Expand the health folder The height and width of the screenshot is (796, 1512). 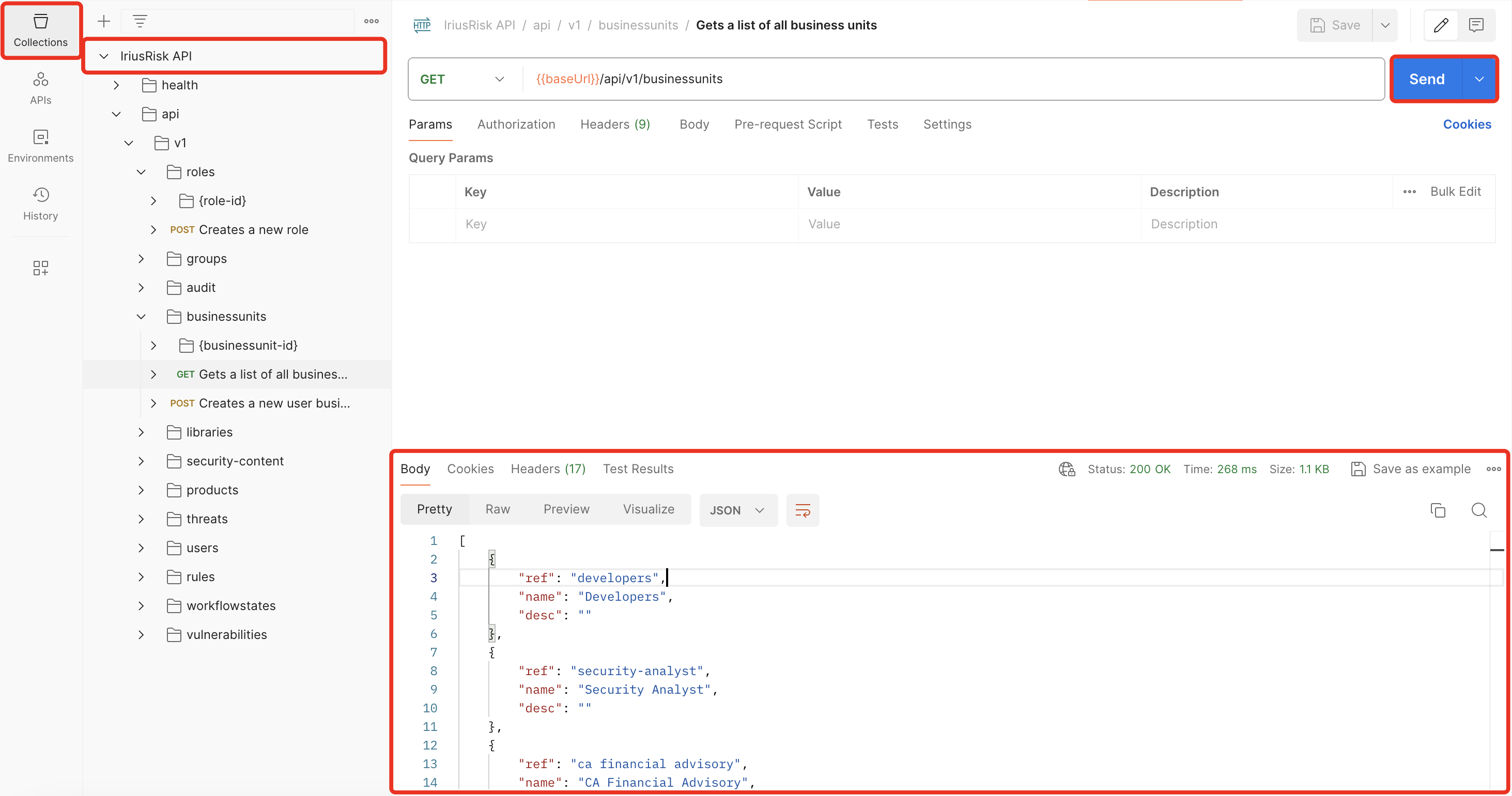[116, 85]
